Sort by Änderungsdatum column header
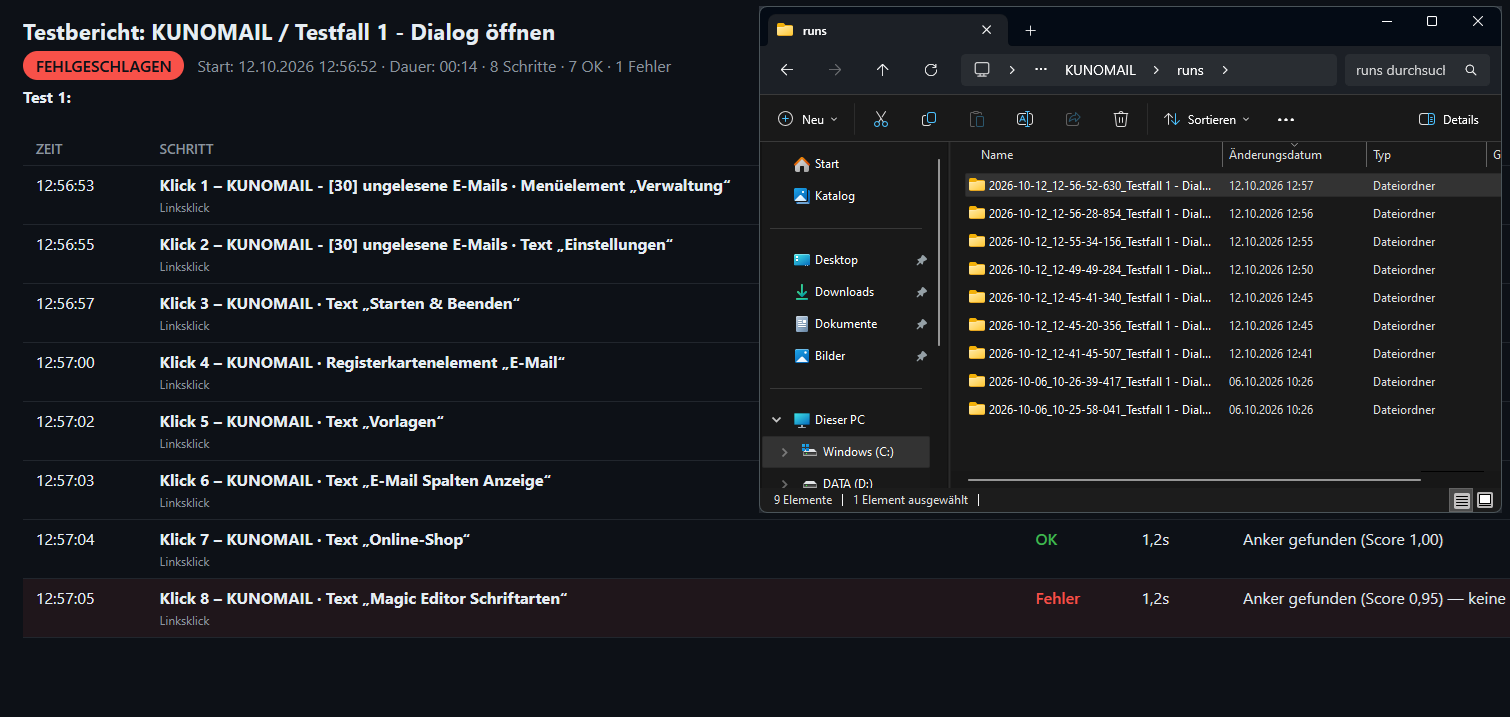Screen dimensions: 1510x717 pyautogui.click(x=1294, y=155)
